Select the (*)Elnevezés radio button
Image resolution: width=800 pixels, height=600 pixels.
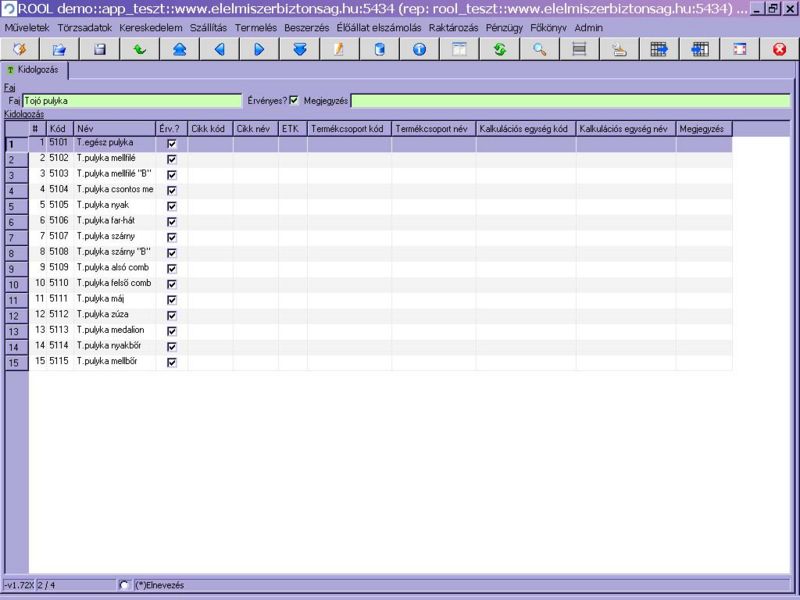[124, 585]
